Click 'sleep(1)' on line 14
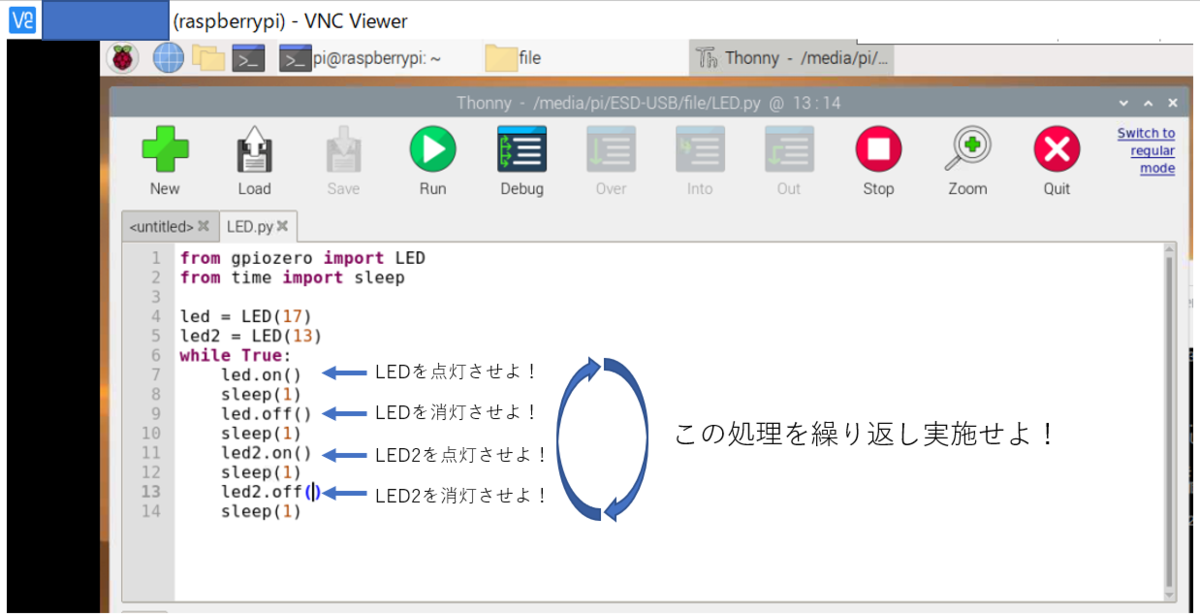The width and height of the screenshot is (1200, 615). coord(261,511)
